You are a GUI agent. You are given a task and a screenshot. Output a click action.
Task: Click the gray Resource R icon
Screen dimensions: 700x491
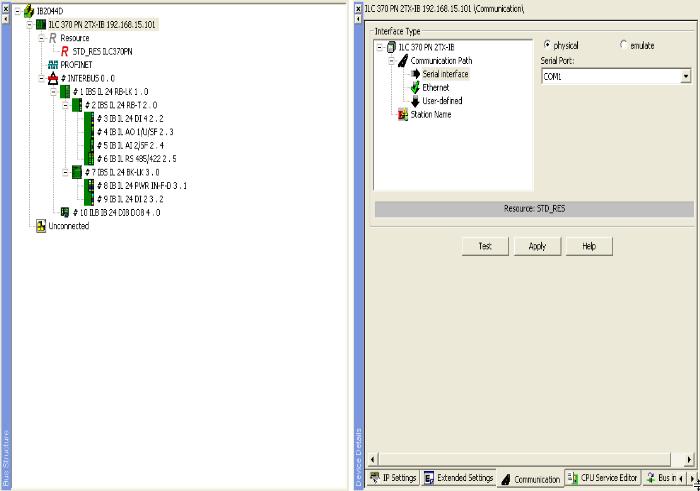click(53, 38)
